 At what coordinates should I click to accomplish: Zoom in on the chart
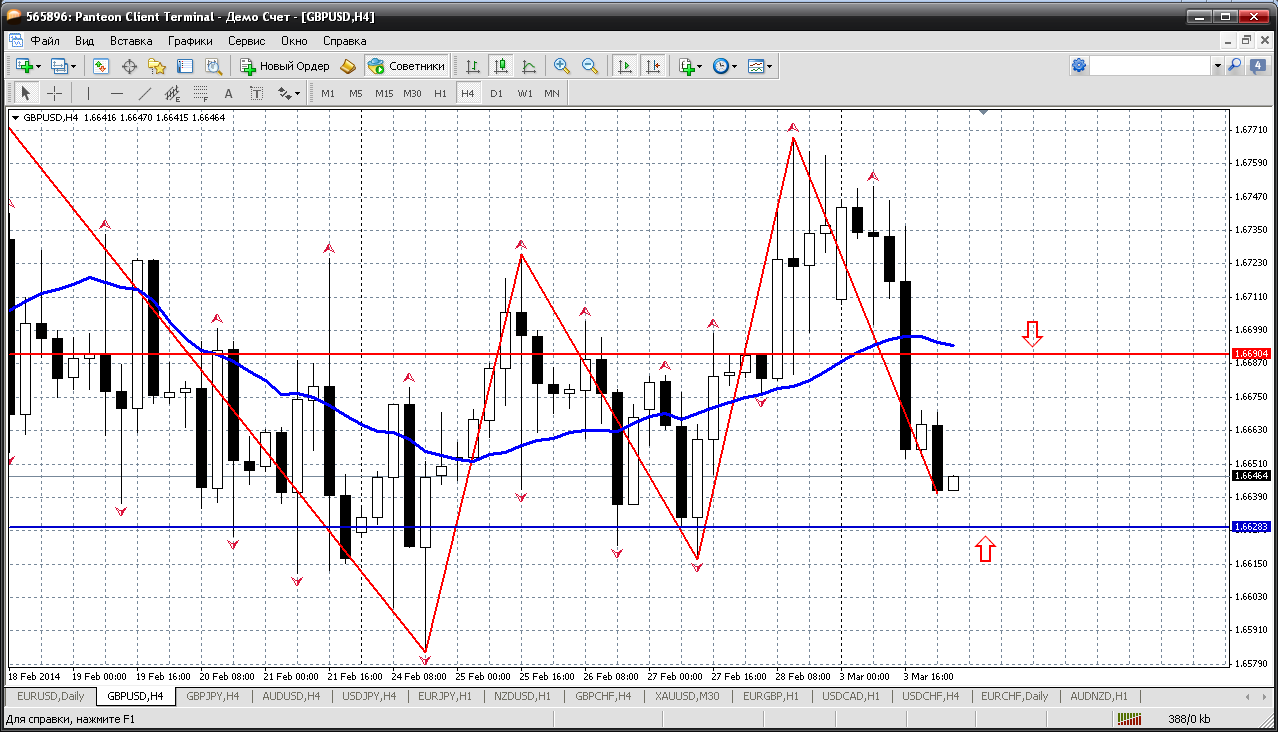point(562,66)
